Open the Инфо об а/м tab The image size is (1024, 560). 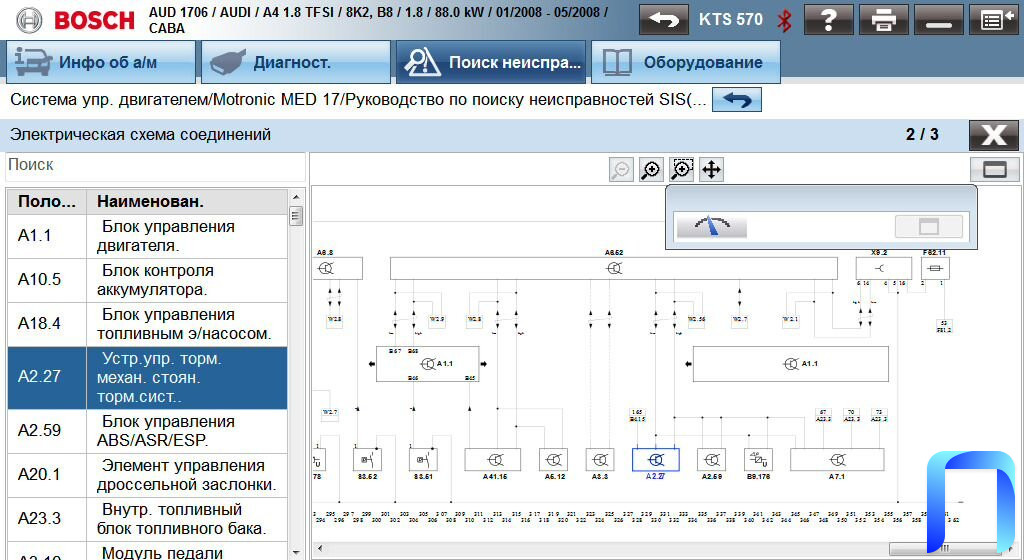[101, 62]
